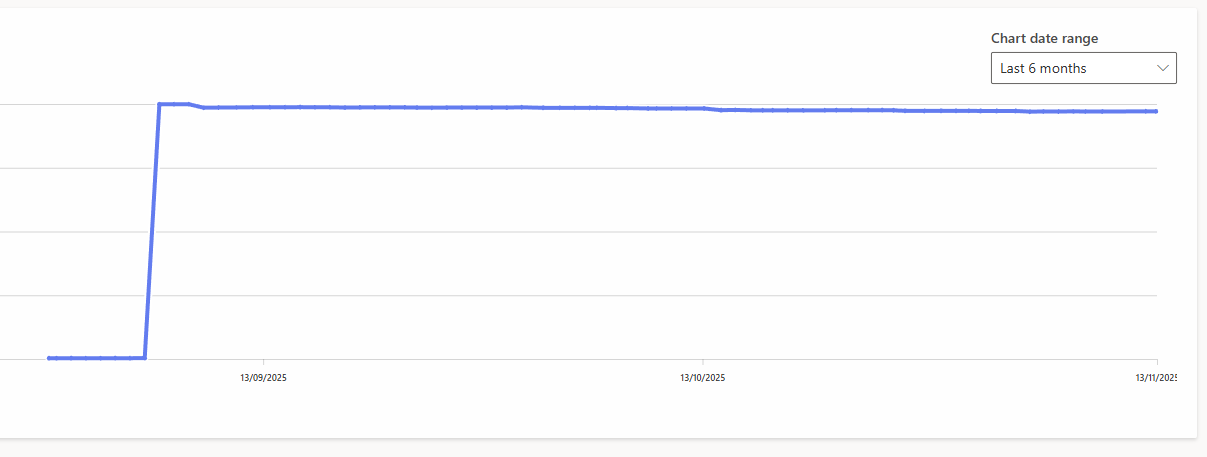Click the slight step down after 13/10/2025

720,110
